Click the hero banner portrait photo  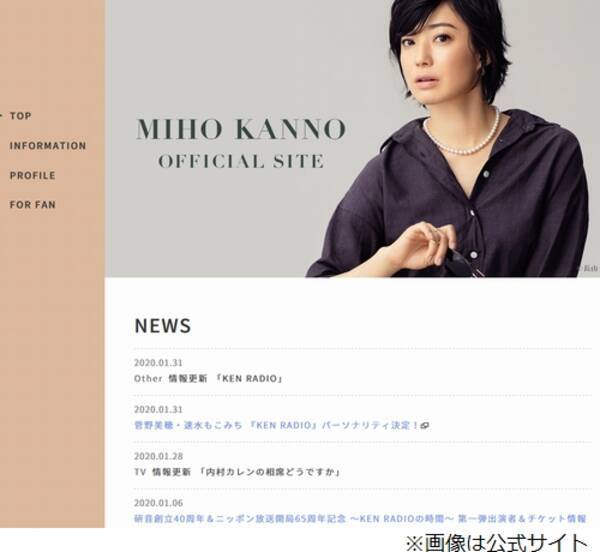(x=450, y=138)
